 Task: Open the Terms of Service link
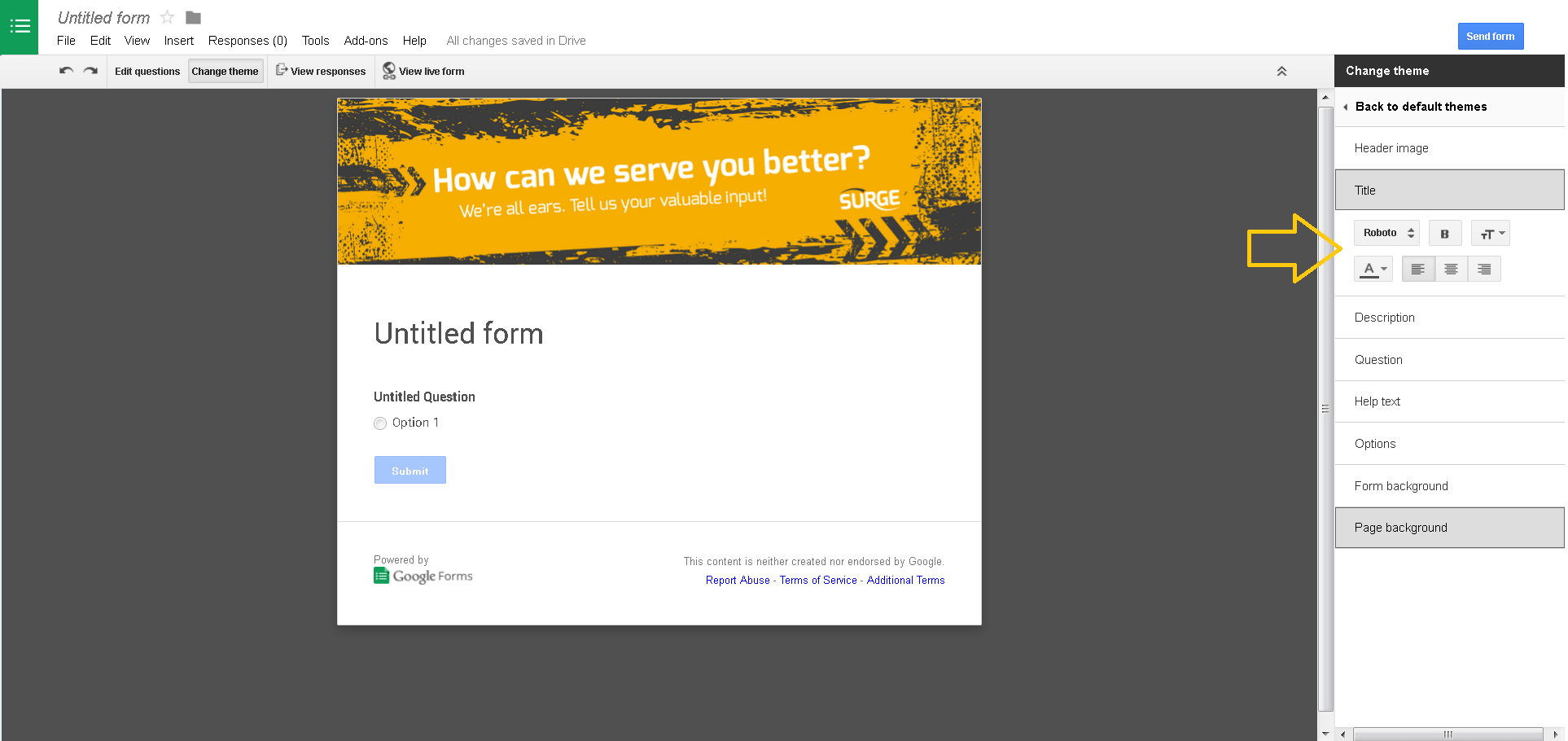click(x=818, y=581)
